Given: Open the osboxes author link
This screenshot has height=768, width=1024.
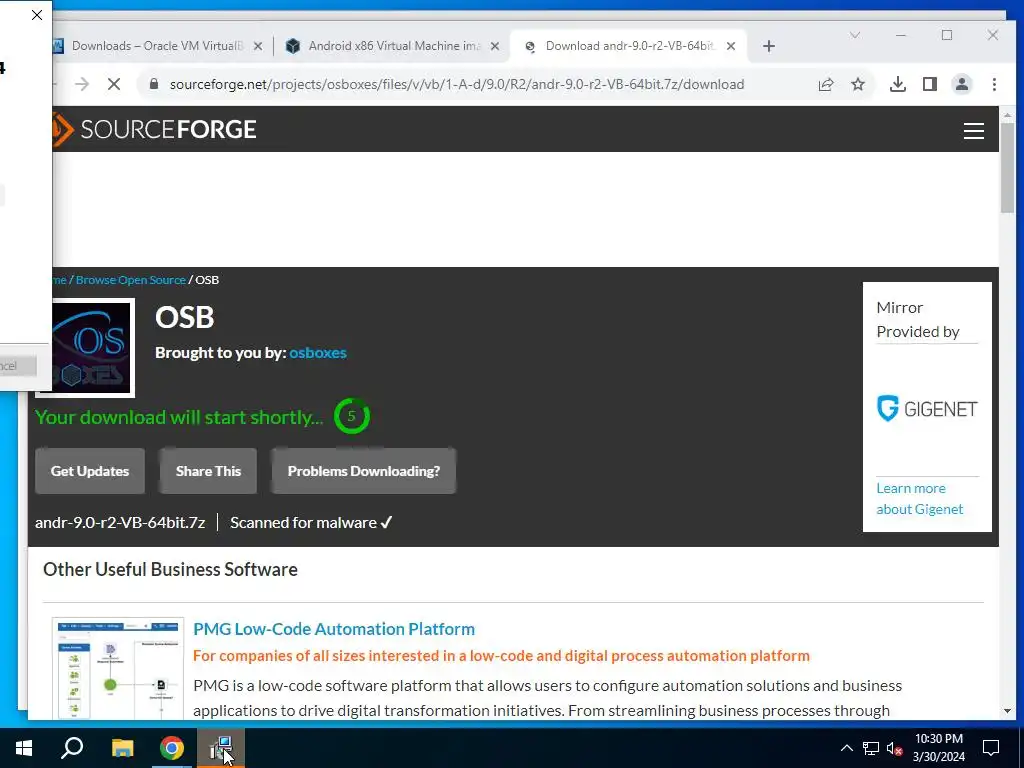Looking at the screenshot, I should click(318, 353).
